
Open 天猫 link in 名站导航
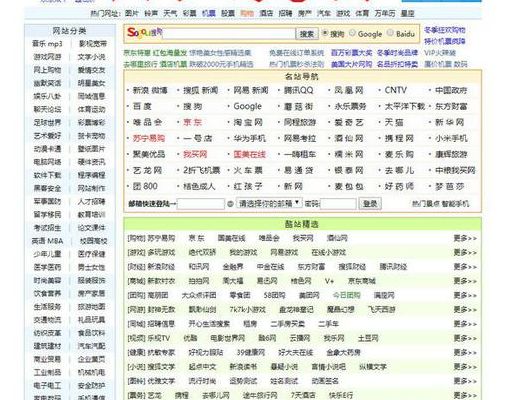click(394, 122)
